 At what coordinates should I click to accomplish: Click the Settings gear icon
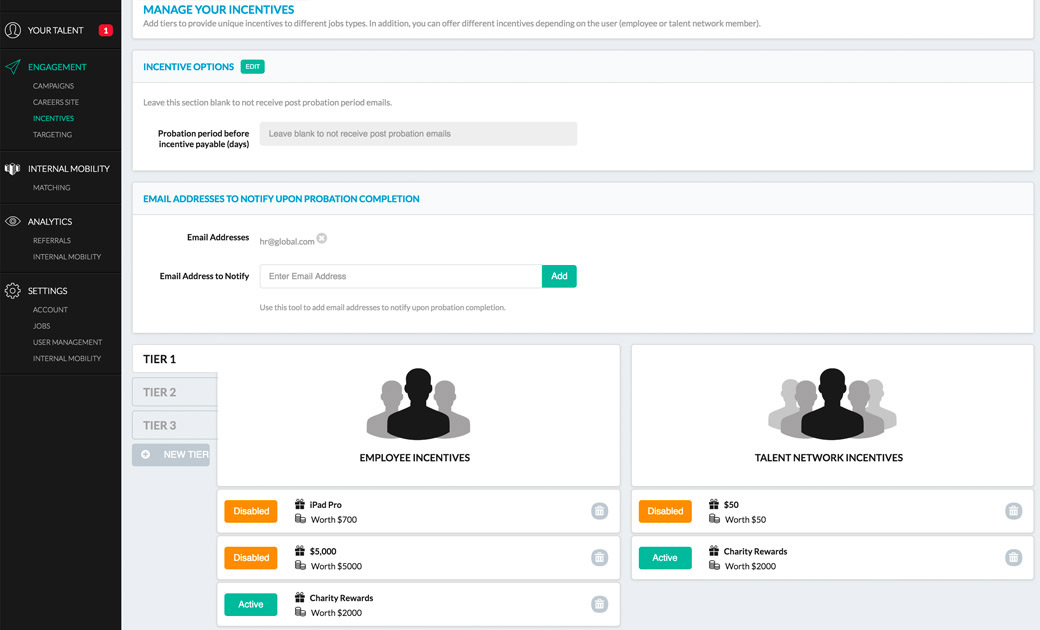pyautogui.click(x=13, y=290)
